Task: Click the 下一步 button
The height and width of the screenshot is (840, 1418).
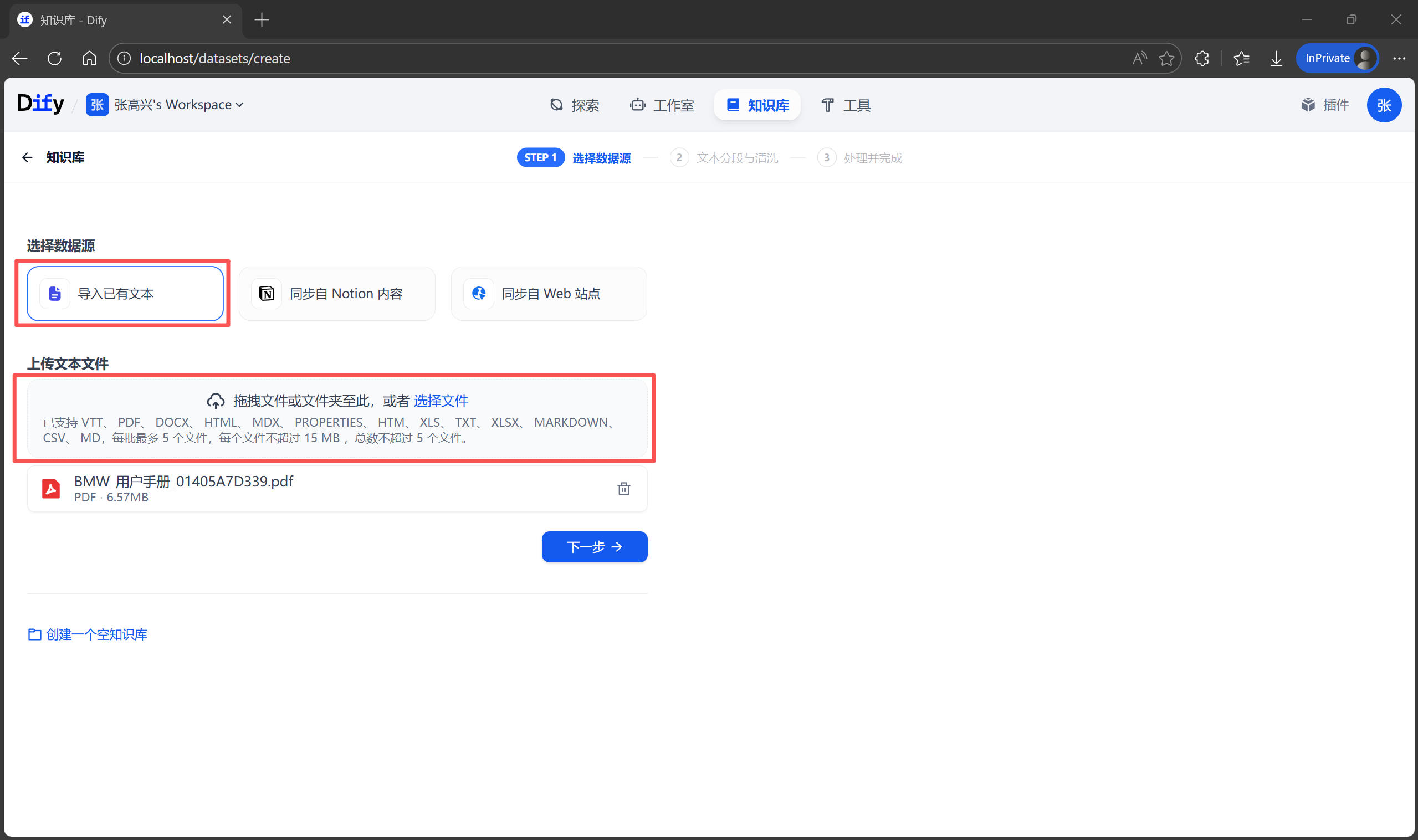Action: (x=594, y=547)
